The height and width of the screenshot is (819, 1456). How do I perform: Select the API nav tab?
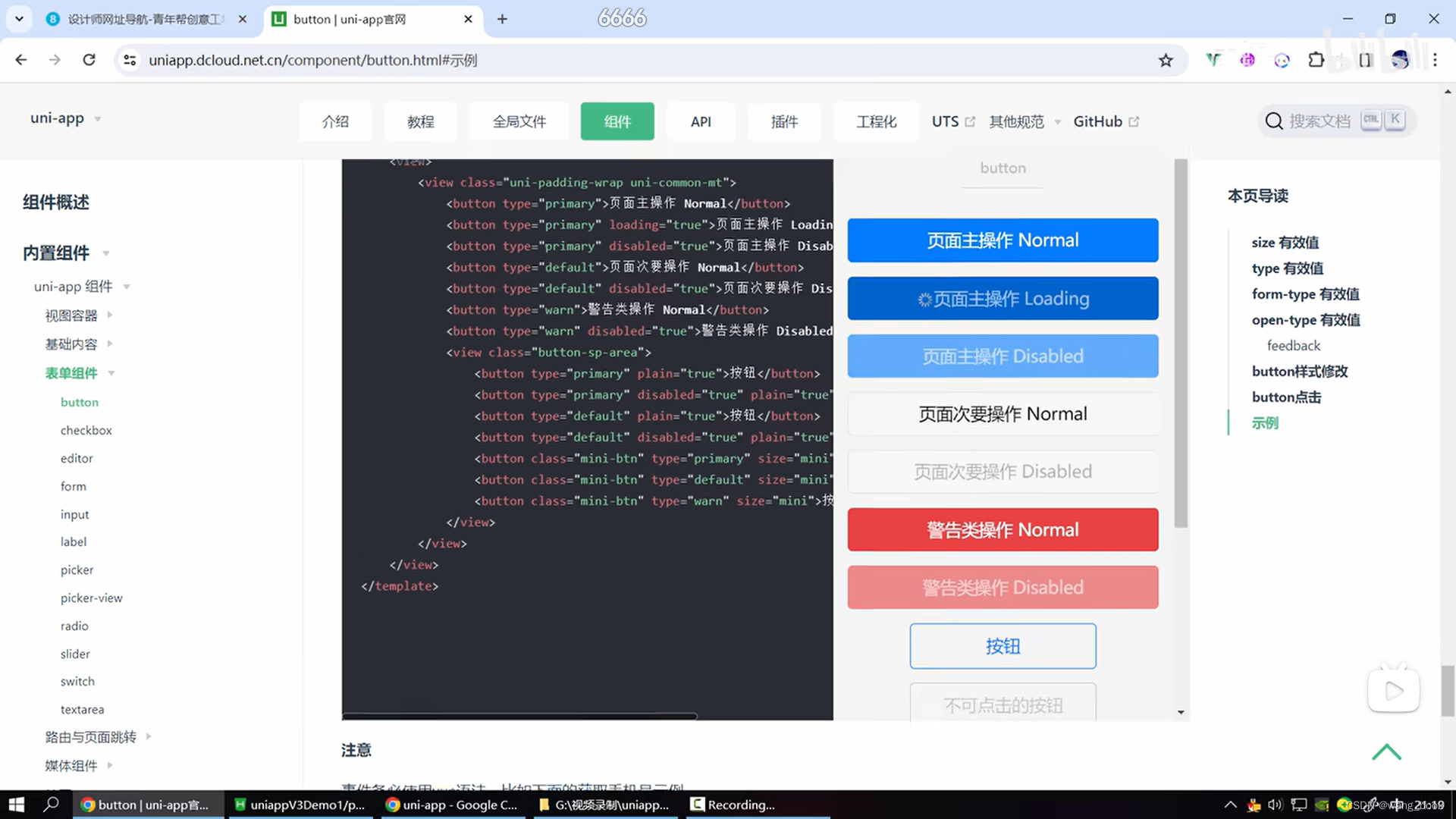pyautogui.click(x=701, y=121)
